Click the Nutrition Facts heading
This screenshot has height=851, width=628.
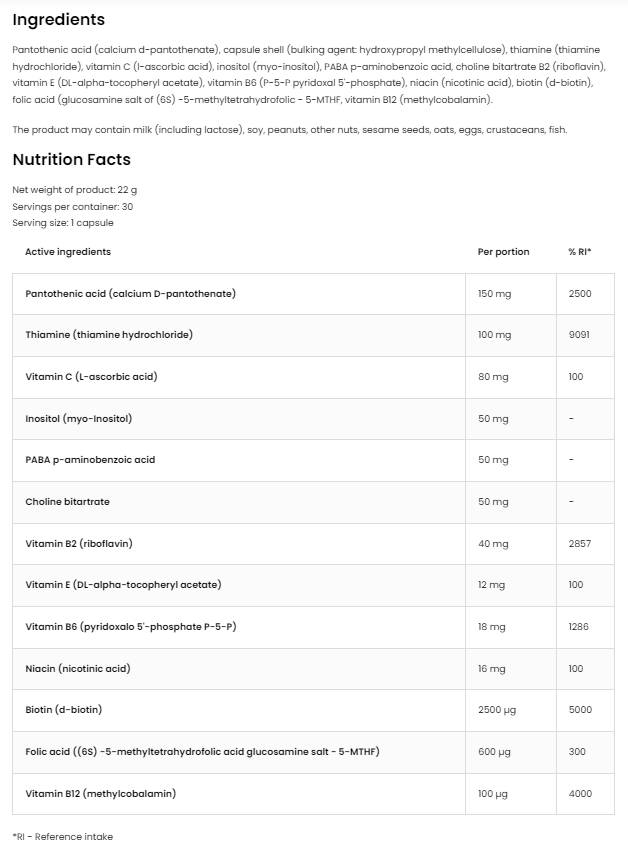pos(71,159)
